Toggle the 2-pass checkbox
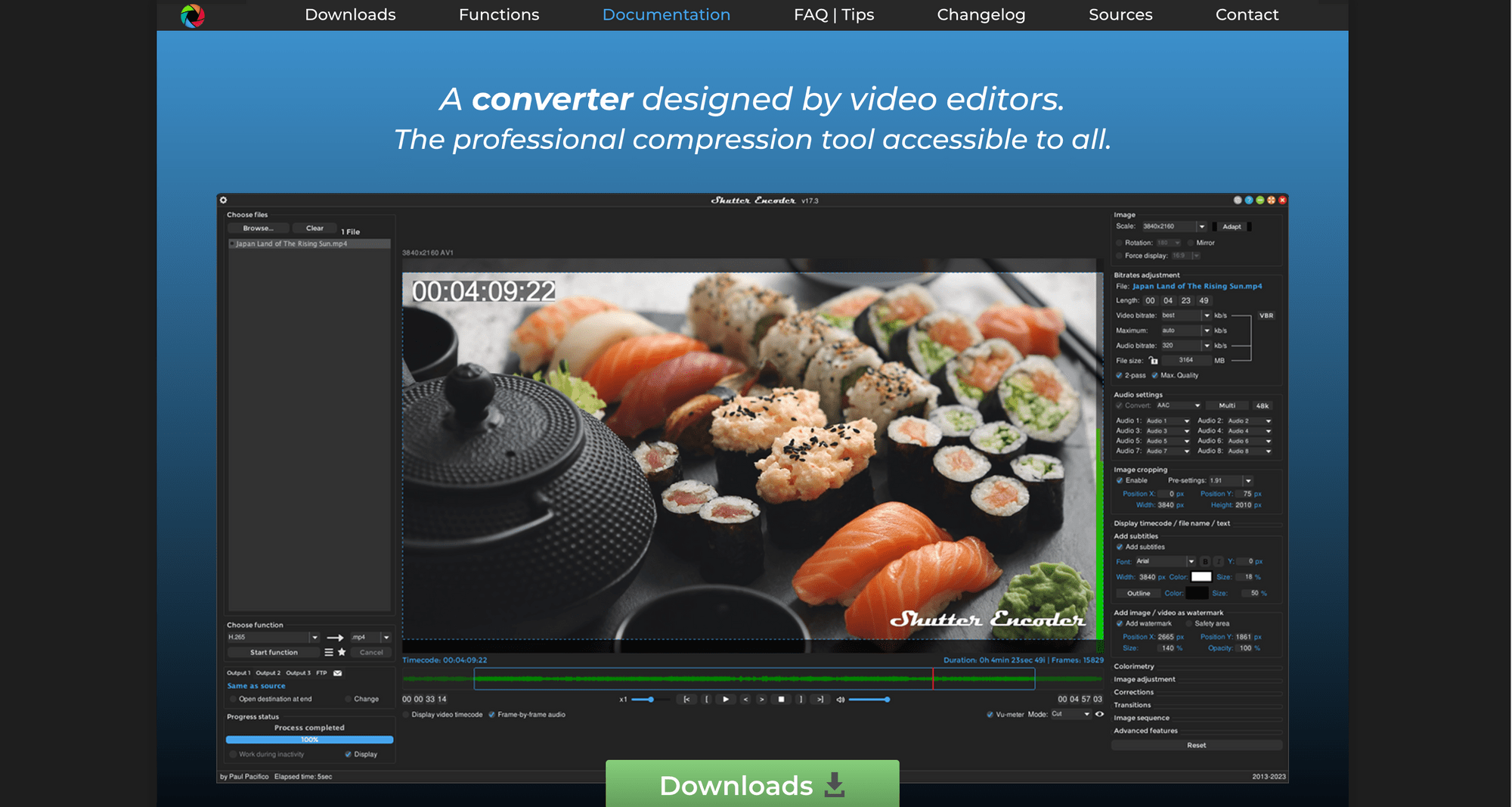 [x=1119, y=375]
